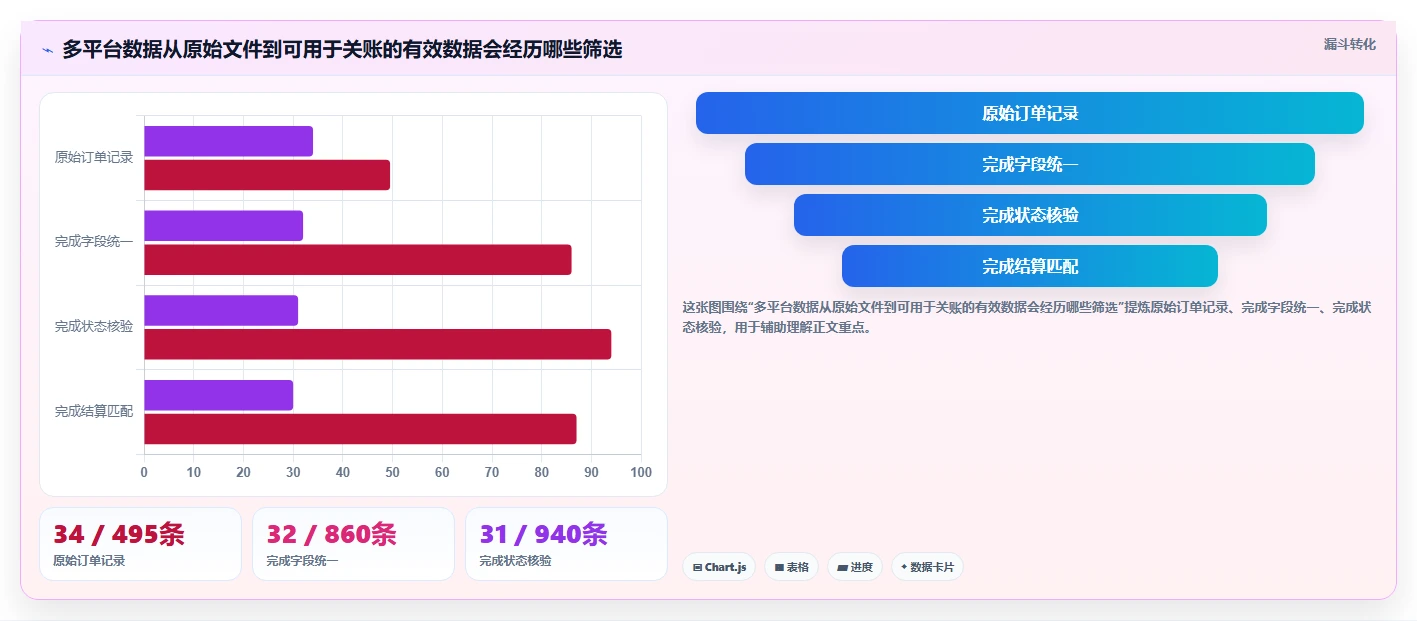Click the 进度 tag chip

855,567
